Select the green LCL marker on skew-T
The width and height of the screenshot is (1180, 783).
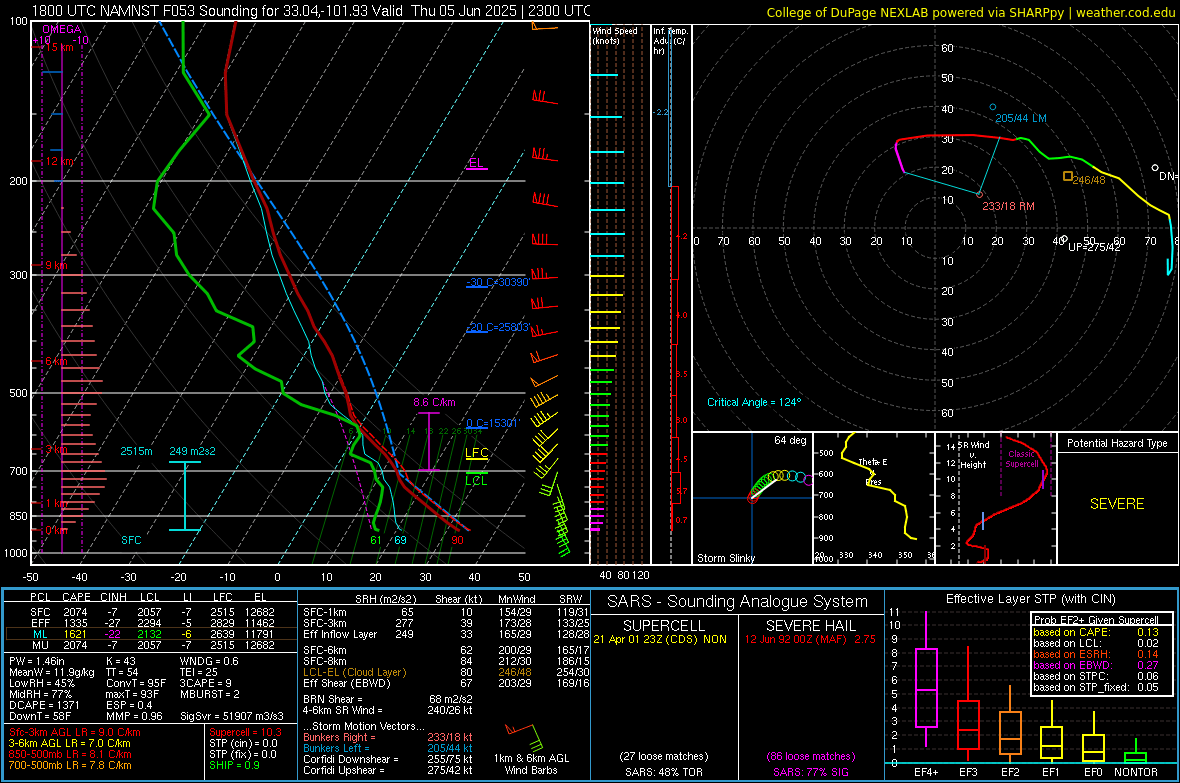476,480
